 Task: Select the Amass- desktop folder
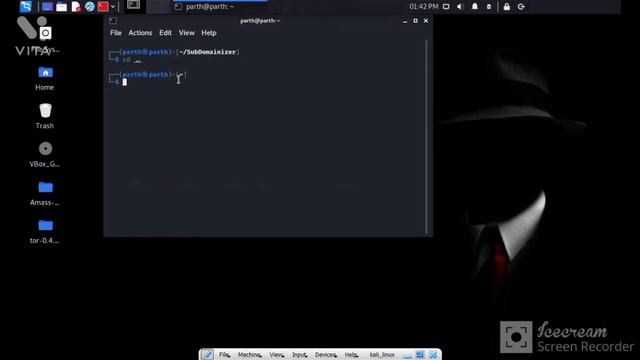click(45, 193)
